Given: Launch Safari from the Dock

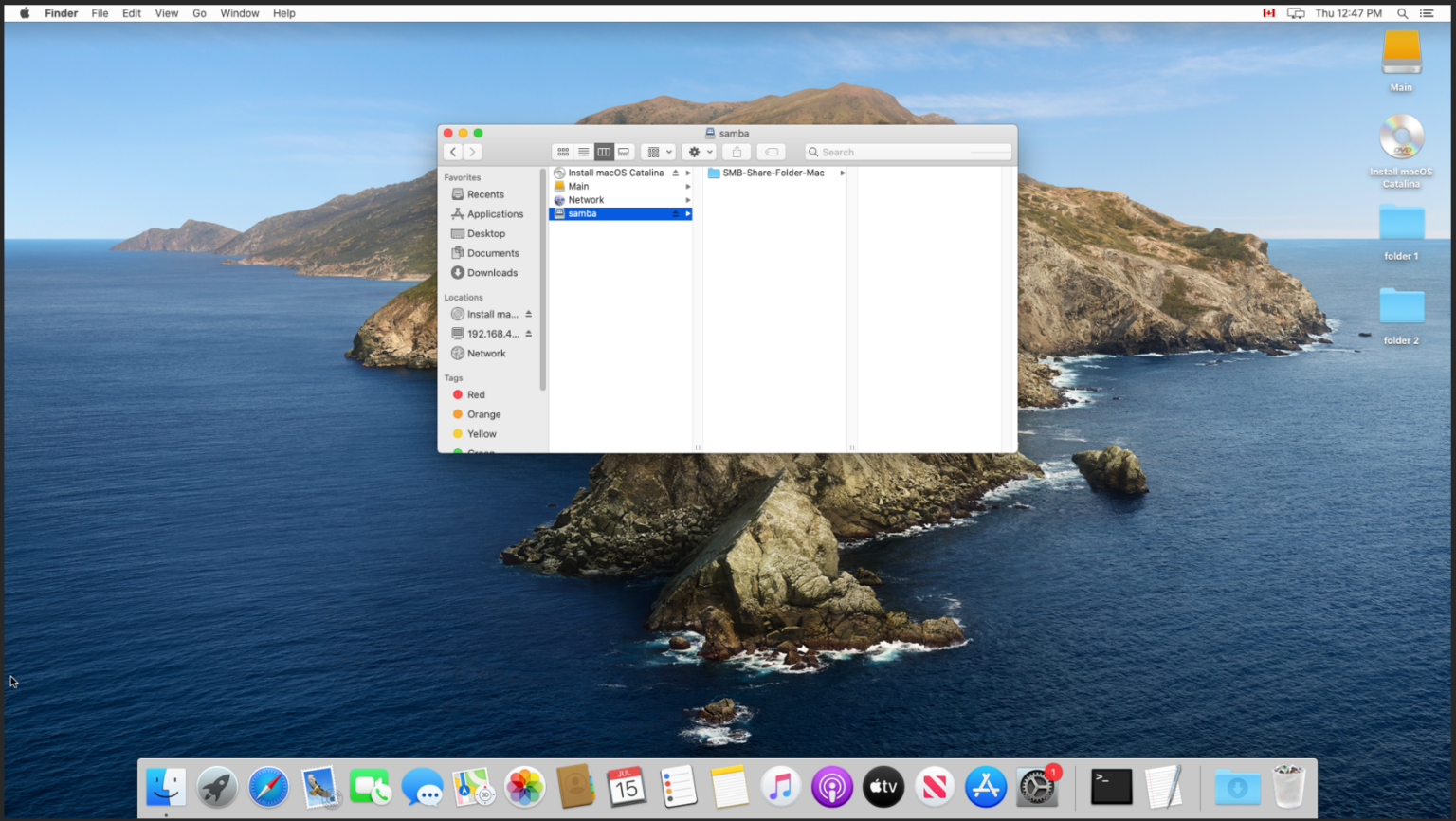Looking at the screenshot, I should 268,787.
